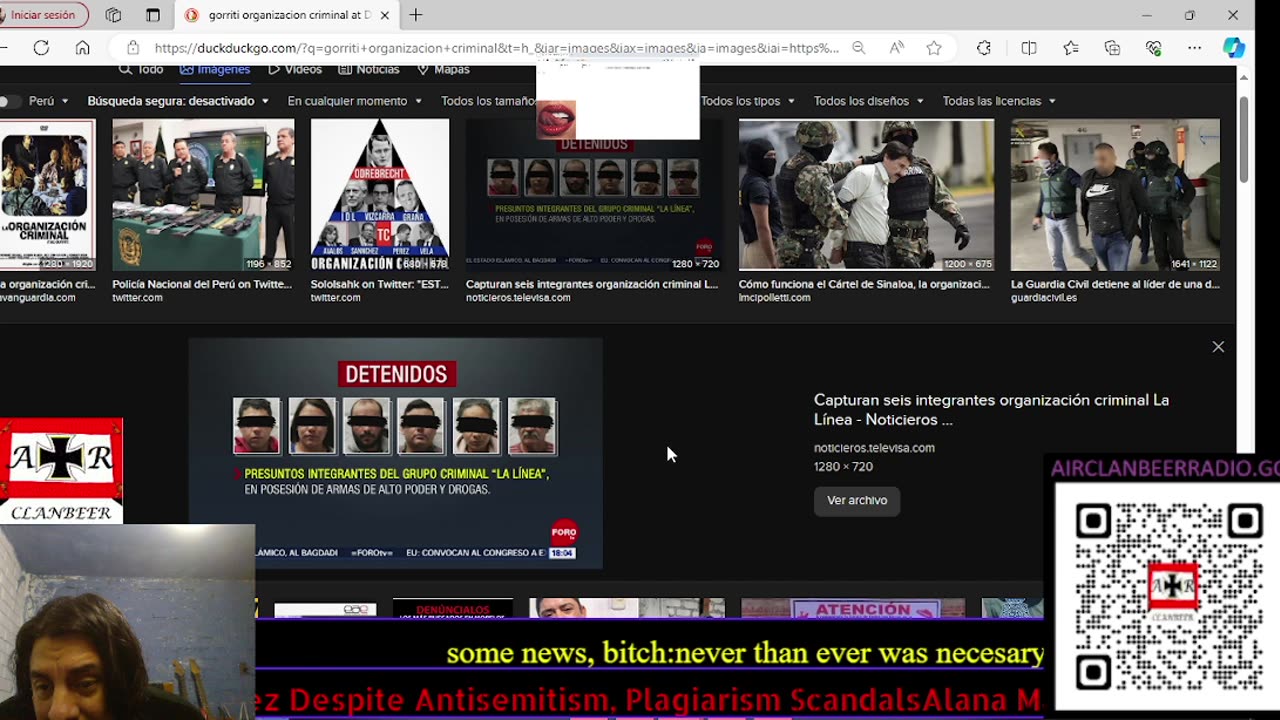Start Read aloud from the address bar
1280x720 pixels.
click(897, 48)
